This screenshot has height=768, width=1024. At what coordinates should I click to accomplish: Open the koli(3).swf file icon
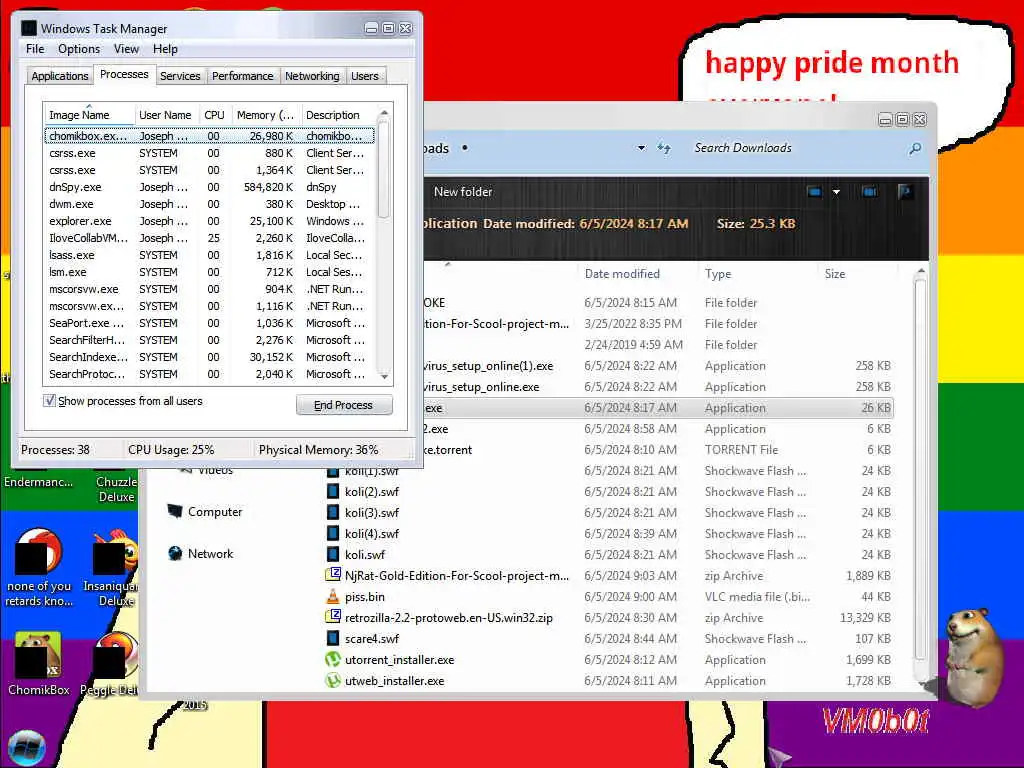click(333, 513)
